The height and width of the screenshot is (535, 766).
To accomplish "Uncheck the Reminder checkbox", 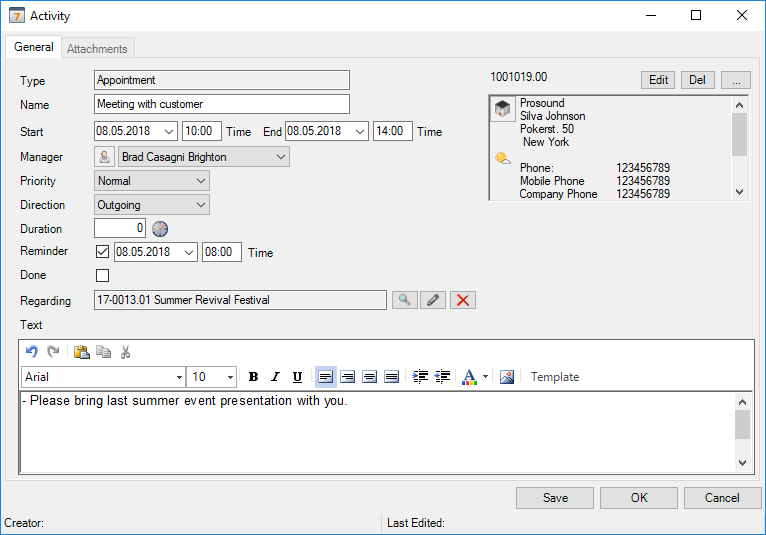I will 102,252.
